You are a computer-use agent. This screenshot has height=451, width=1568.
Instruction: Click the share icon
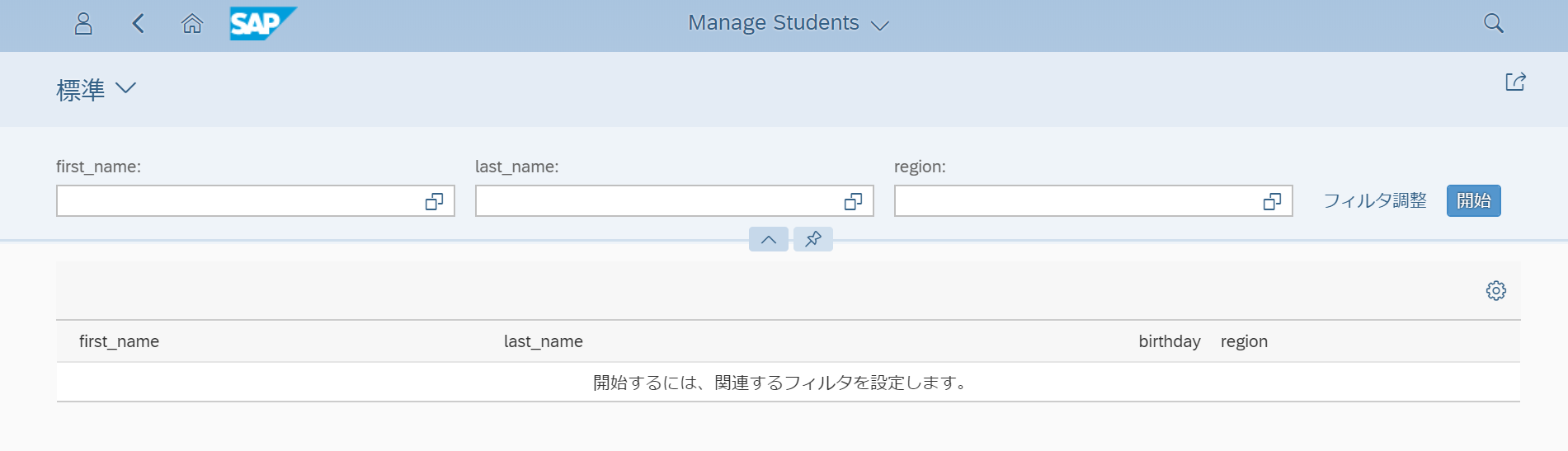tap(1515, 82)
